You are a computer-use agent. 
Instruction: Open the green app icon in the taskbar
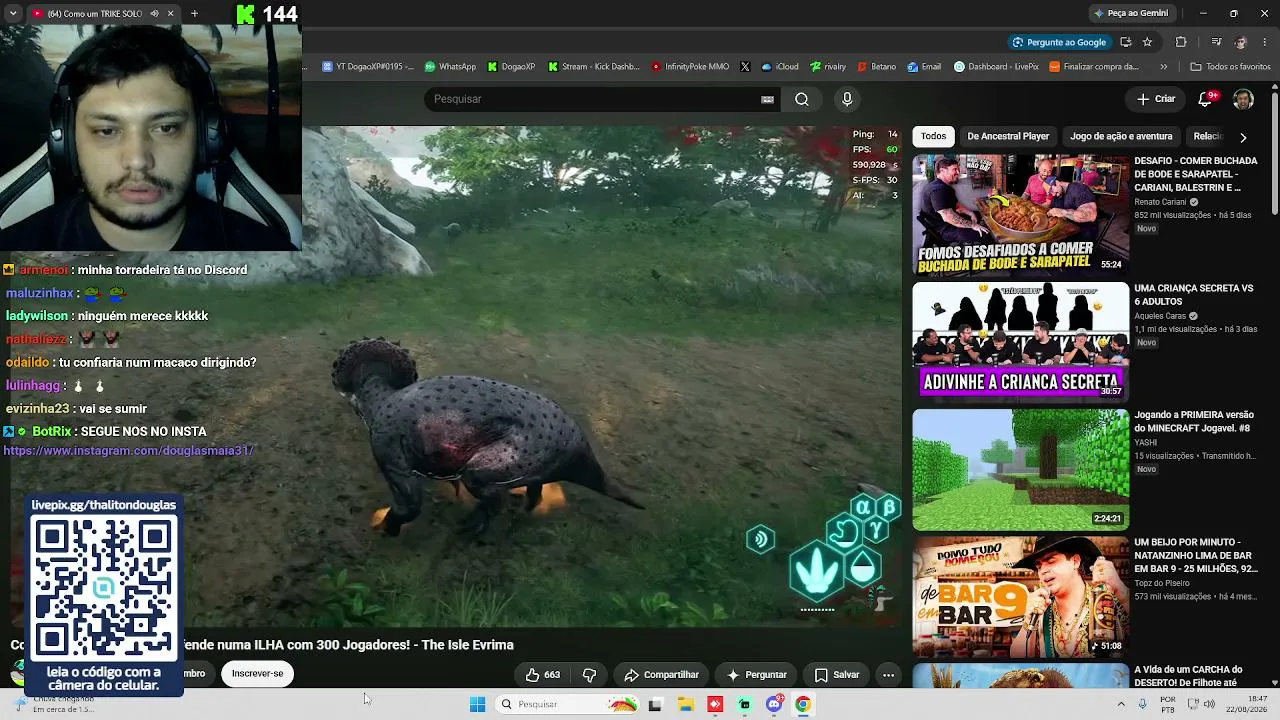744,704
